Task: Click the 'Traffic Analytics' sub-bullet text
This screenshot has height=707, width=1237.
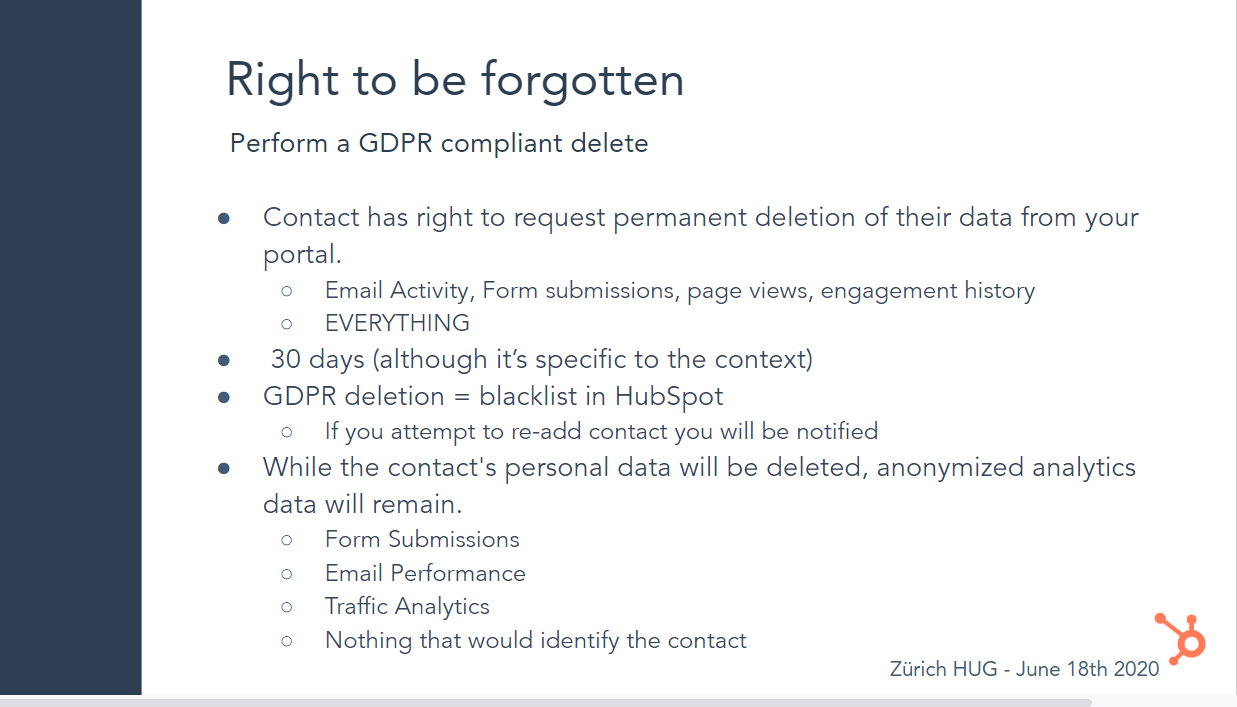Action: [x=407, y=606]
